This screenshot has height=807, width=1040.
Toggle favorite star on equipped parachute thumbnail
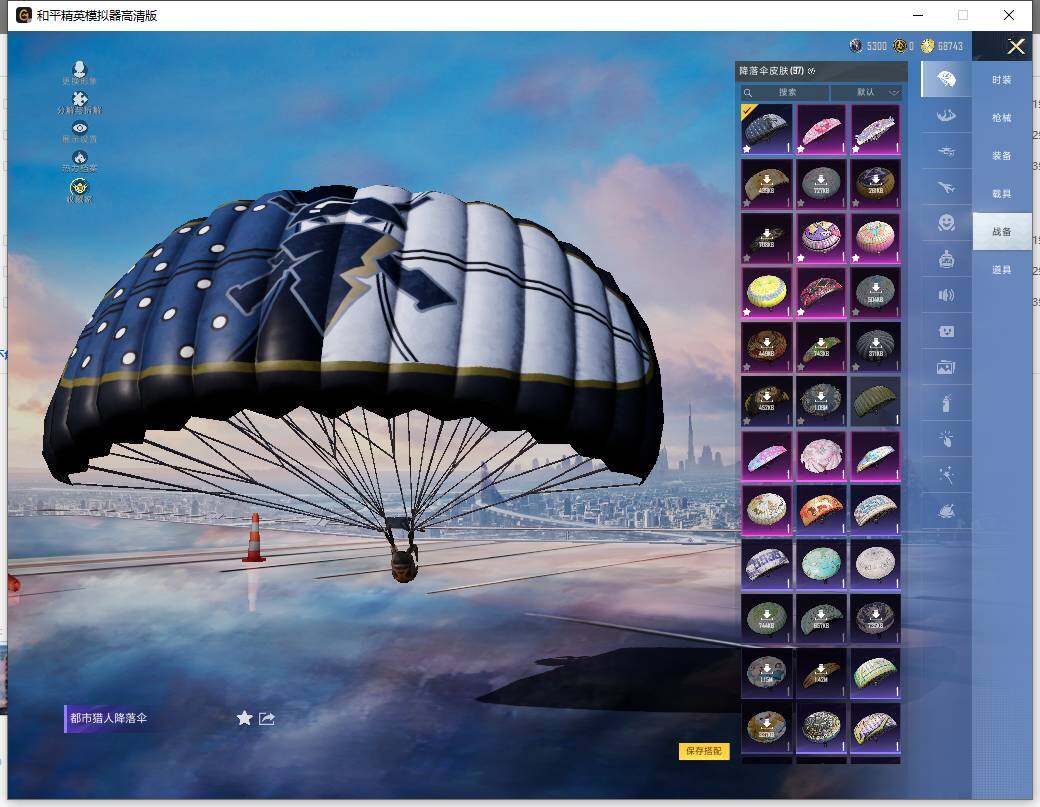[748, 149]
